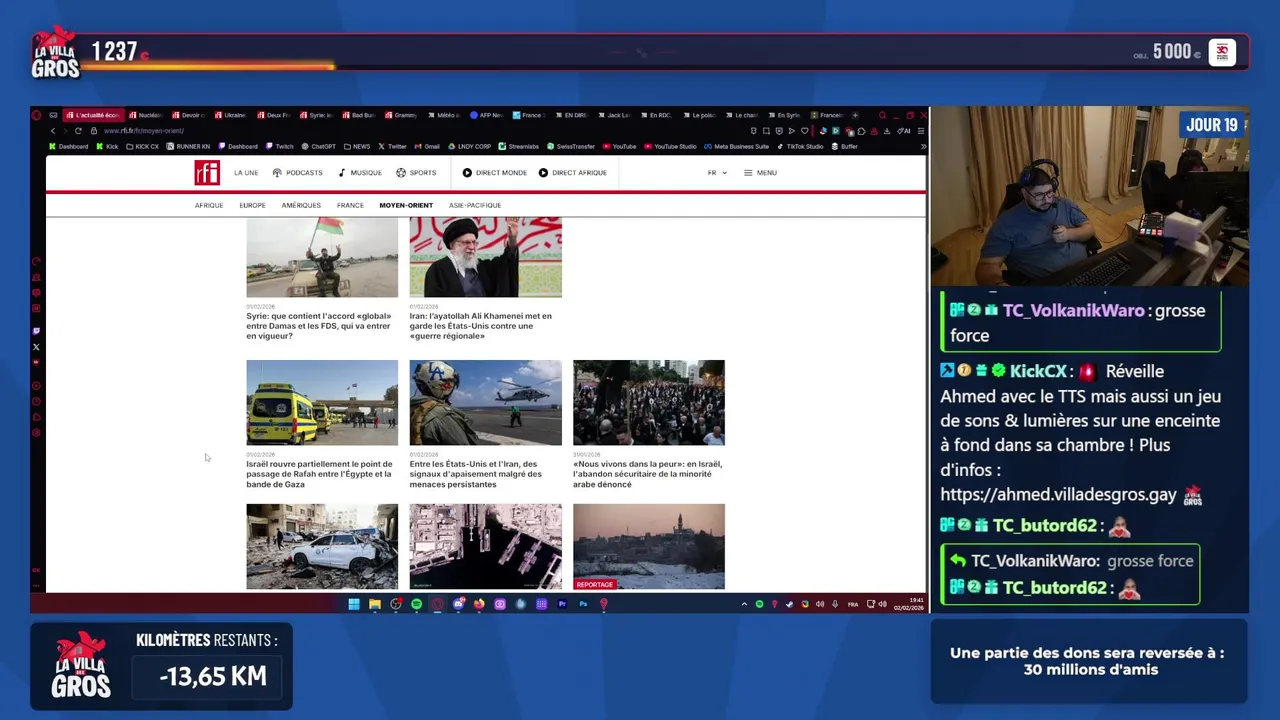Go back using the browser back arrow
Image resolution: width=1280 pixels, height=720 pixels.
[53, 130]
